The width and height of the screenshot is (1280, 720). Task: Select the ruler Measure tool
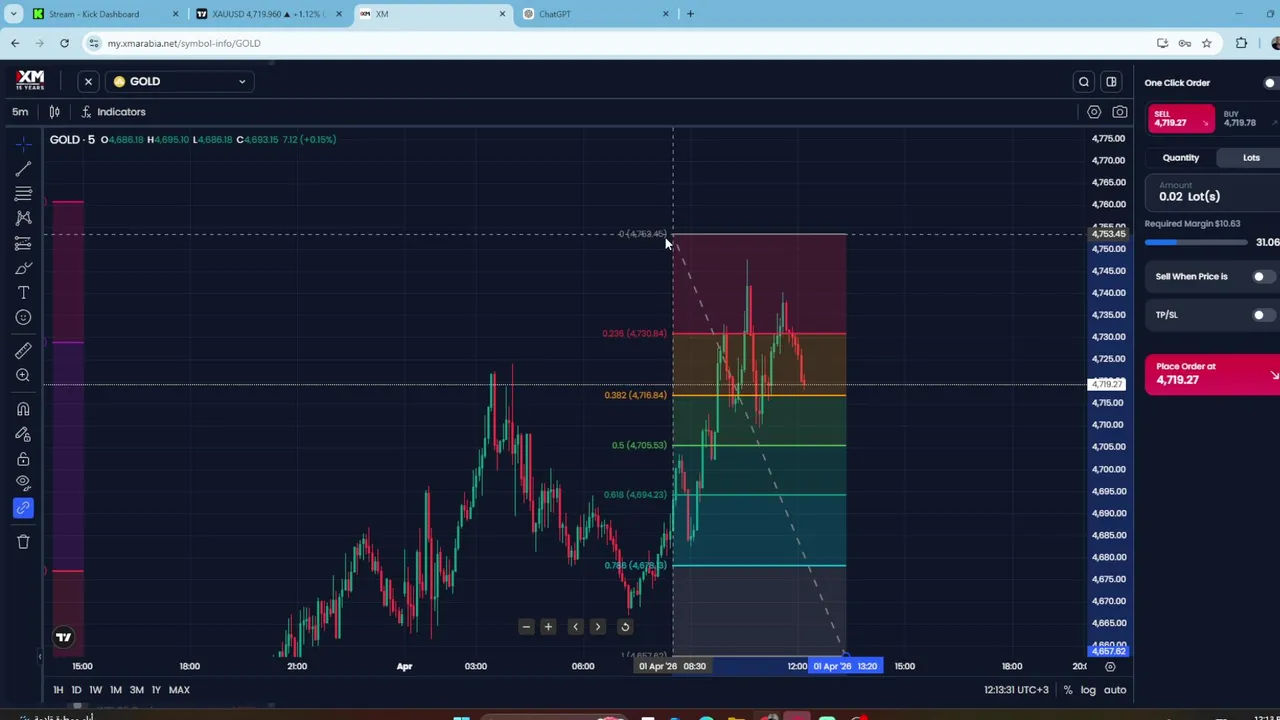coord(23,351)
